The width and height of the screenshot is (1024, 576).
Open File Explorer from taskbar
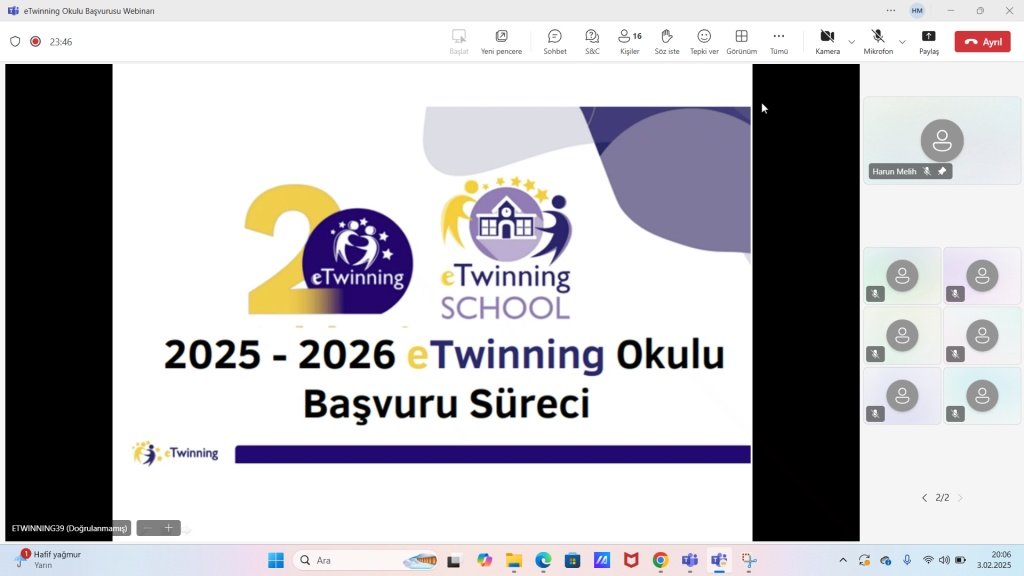click(514, 560)
